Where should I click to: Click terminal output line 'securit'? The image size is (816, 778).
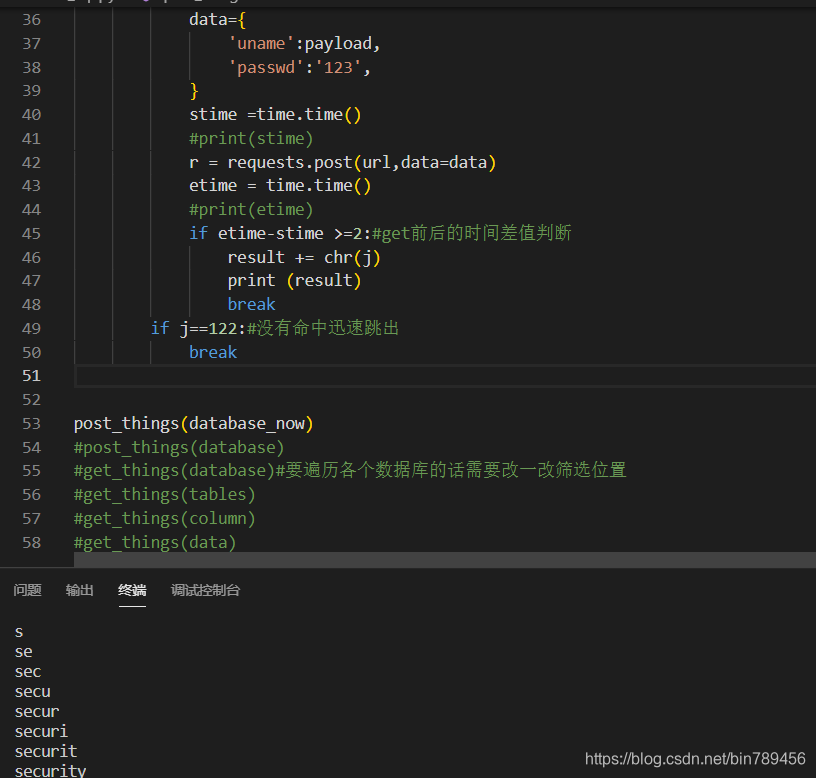click(x=46, y=751)
